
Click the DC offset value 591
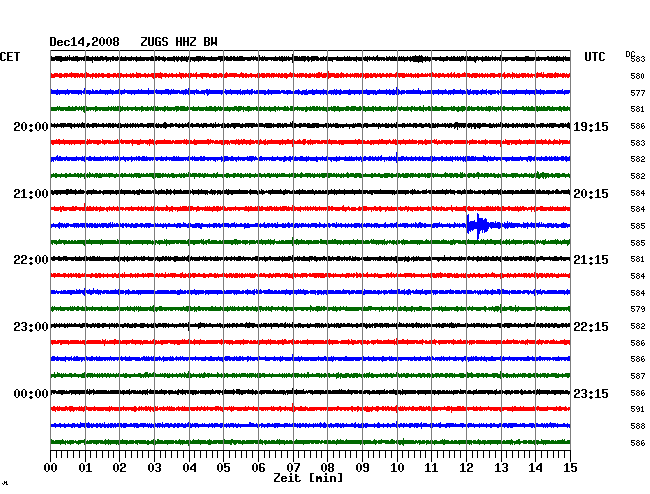point(638,409)
